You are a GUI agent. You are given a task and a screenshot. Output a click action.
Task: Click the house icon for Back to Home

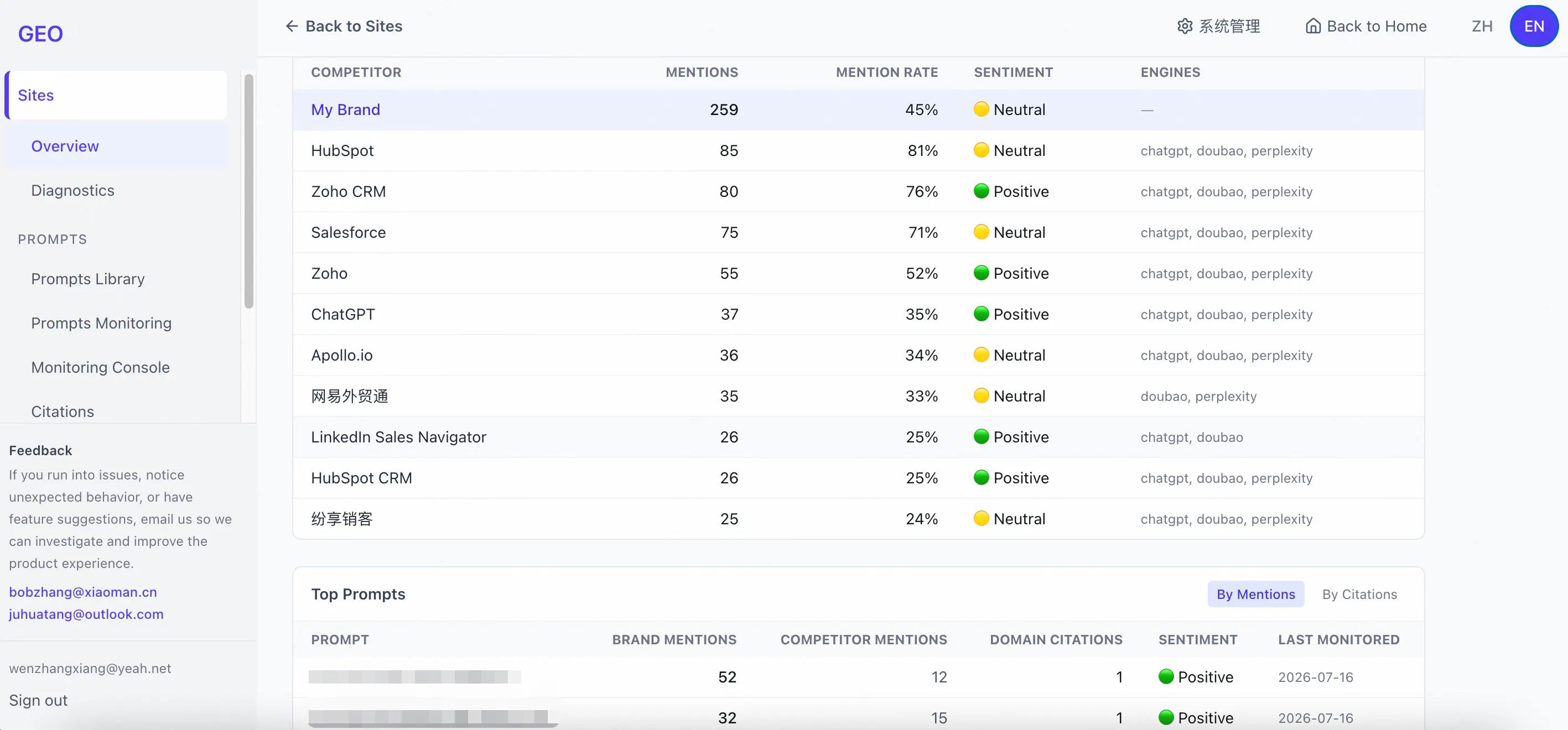coord(1313,26)
